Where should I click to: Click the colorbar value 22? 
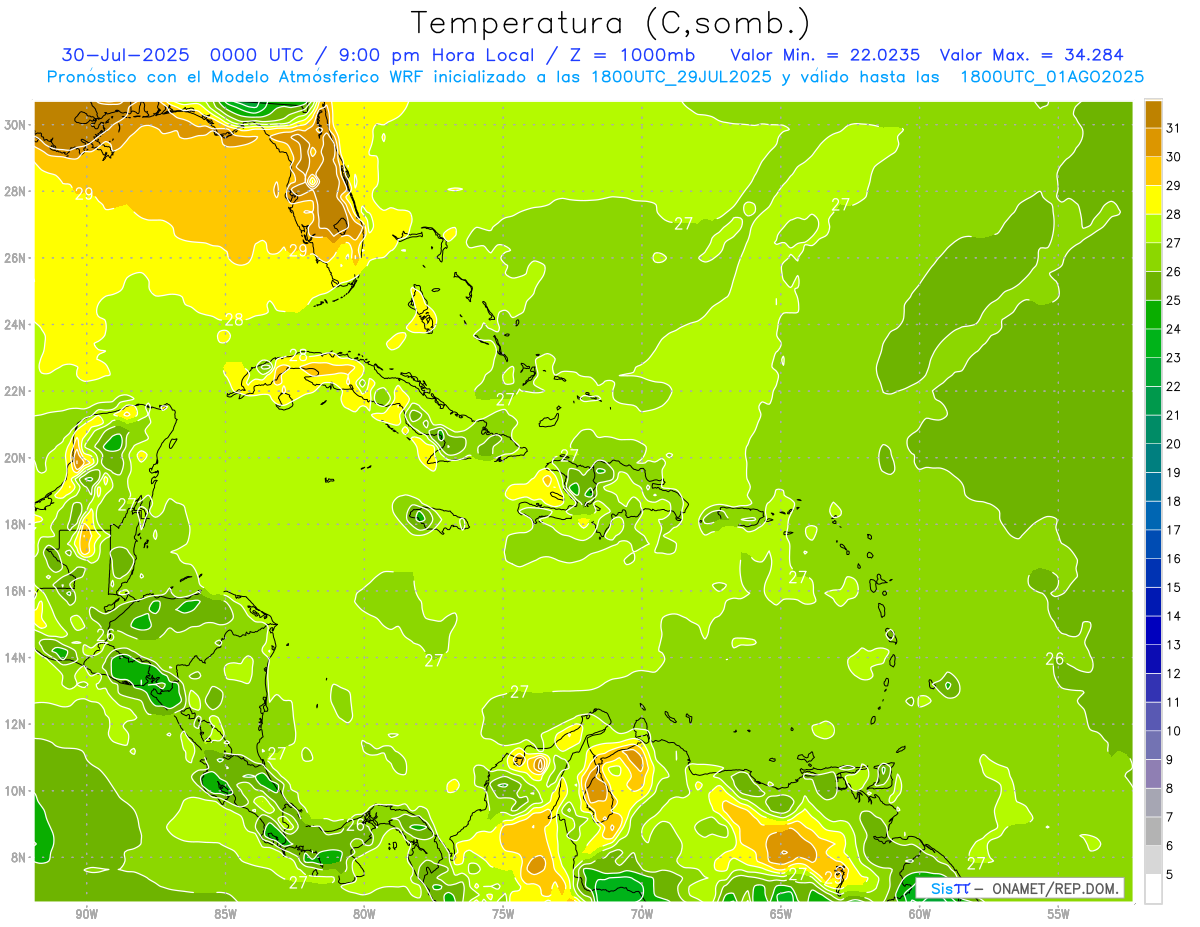1173,386
